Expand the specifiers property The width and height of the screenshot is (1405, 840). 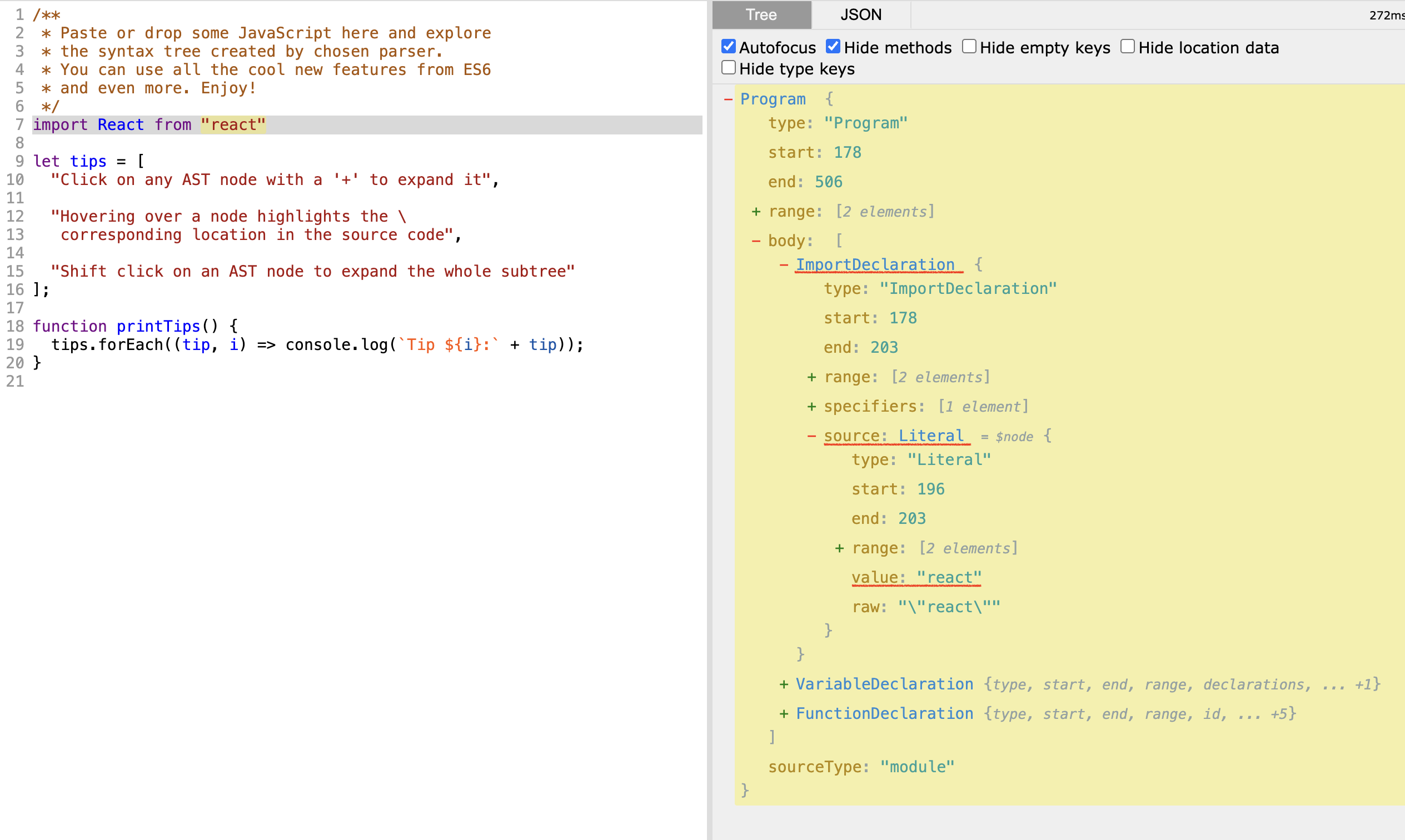(x=811, y=407)
